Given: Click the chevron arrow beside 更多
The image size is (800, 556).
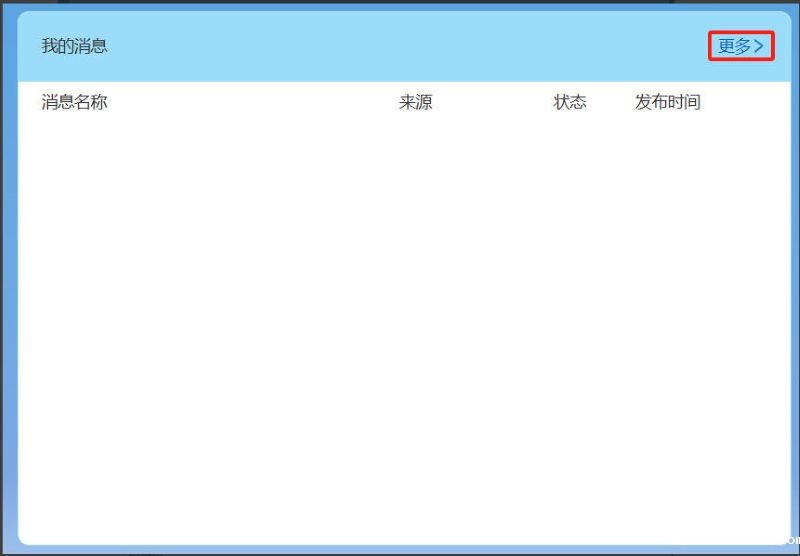Looking at the screenshot, I should pos(759,46).
